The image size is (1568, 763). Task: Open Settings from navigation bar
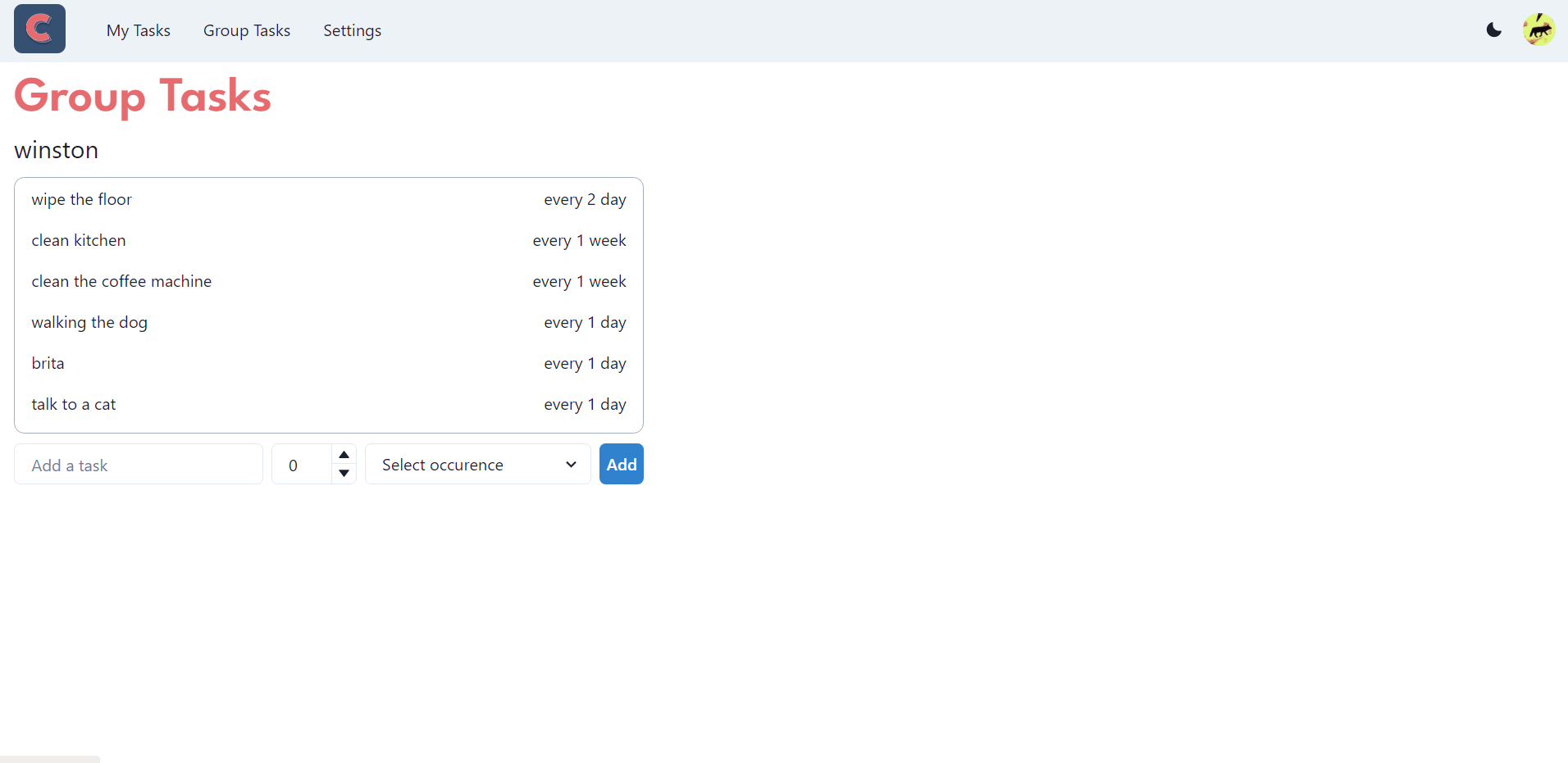(352, 30)
